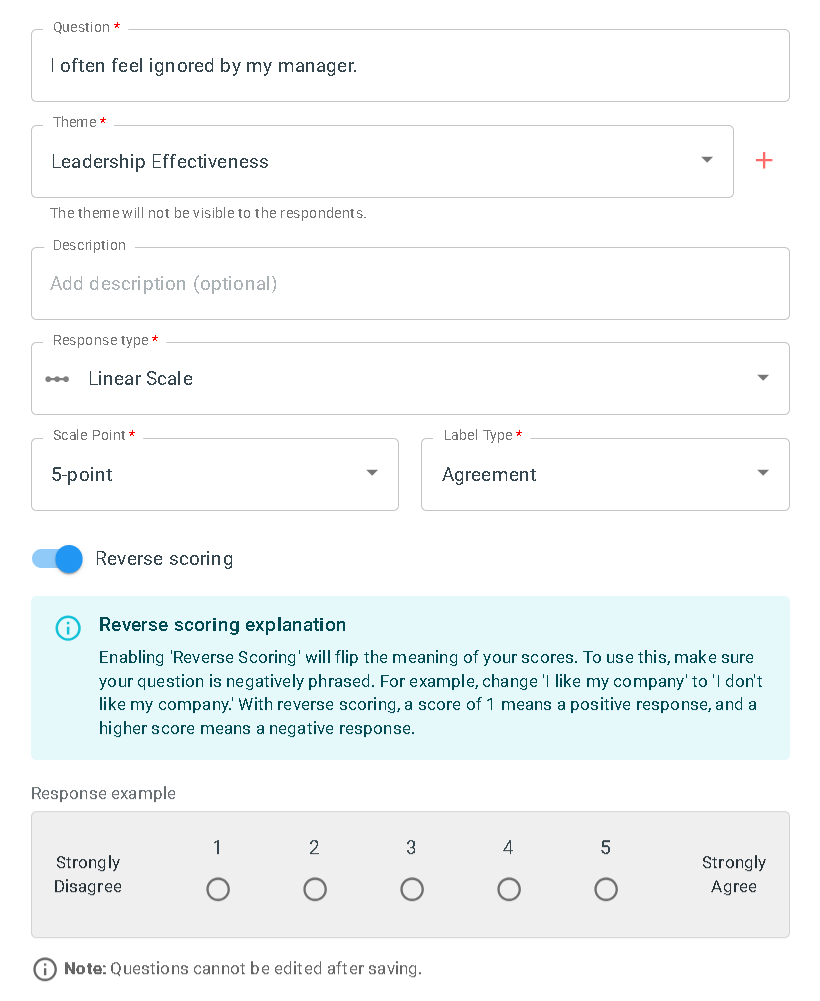Click the Label Type dropdown arrow

[x=762, y=474]
